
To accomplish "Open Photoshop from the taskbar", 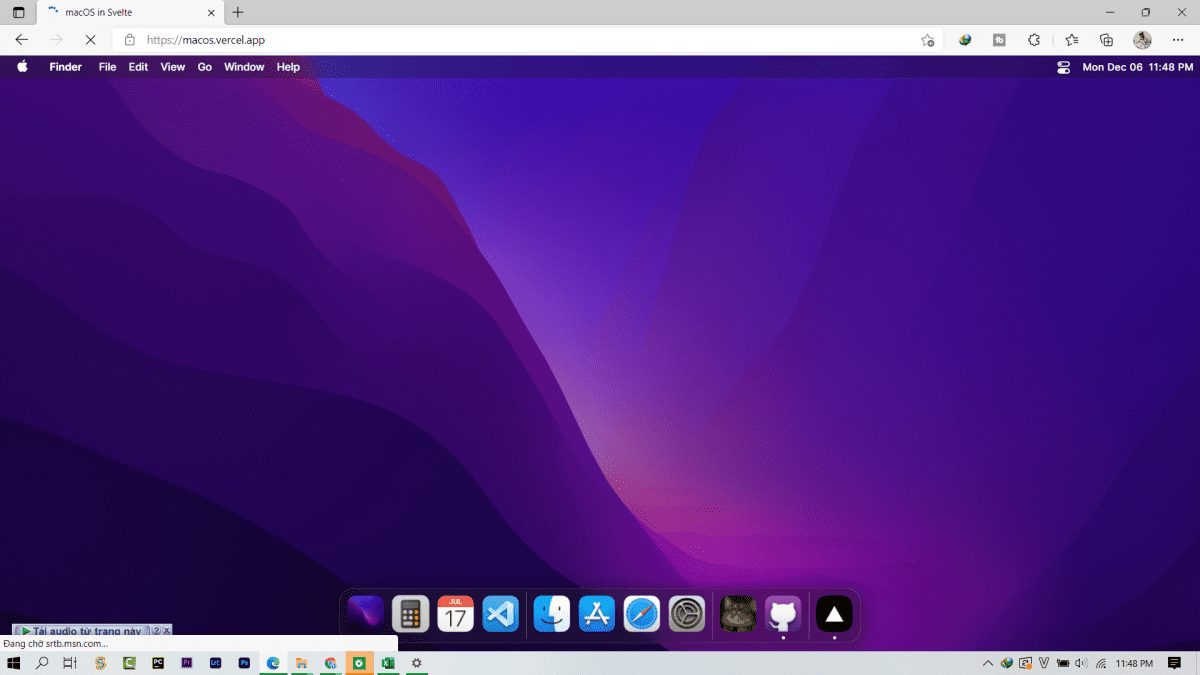I will coord(244,663).
